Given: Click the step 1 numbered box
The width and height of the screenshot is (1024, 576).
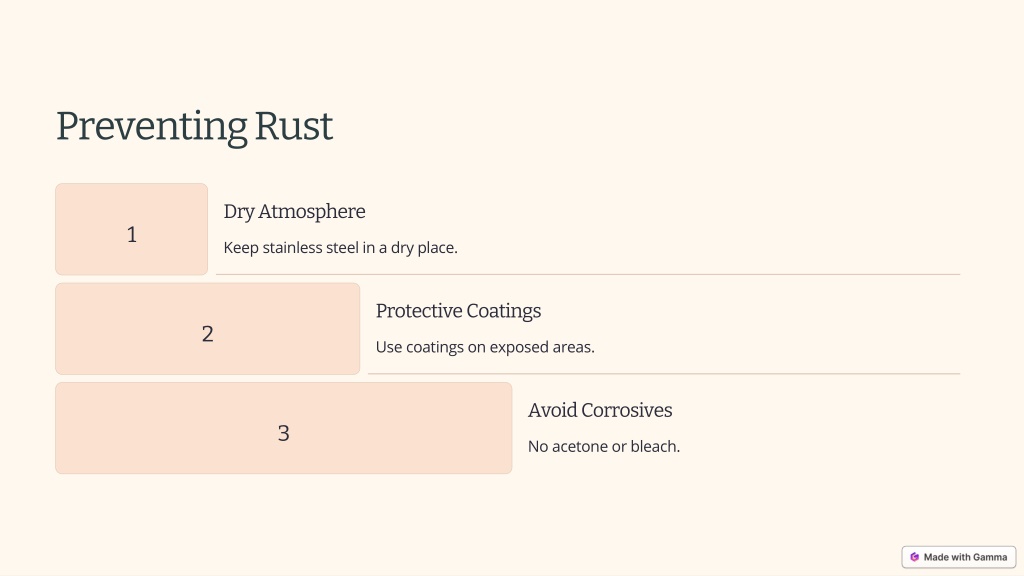Looking at the screenshot, I should pyautogui.click(x=131, y=229).
